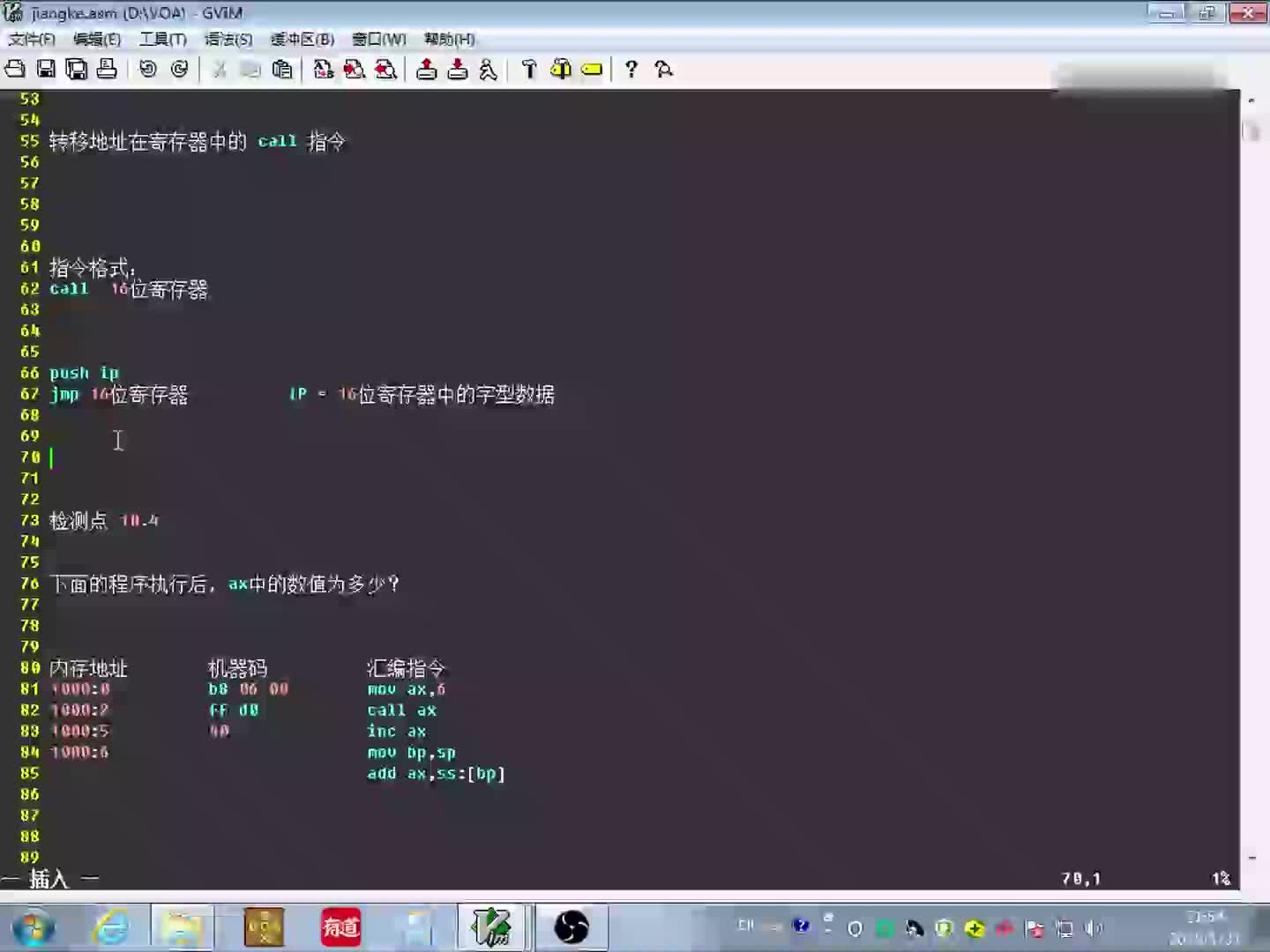The image size is (1270, 952).
Task: Open Internet Explorer from the taskbar
Action: pos(111,927)
